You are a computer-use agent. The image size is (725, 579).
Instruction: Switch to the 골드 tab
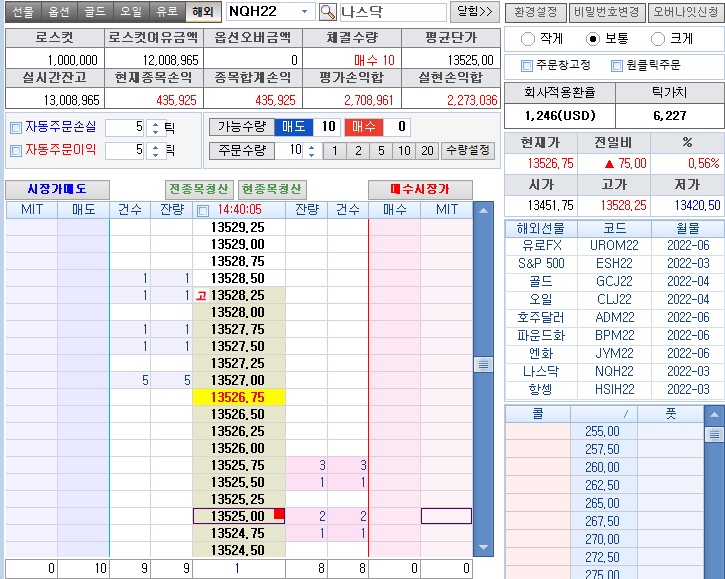tap(95, 12)
